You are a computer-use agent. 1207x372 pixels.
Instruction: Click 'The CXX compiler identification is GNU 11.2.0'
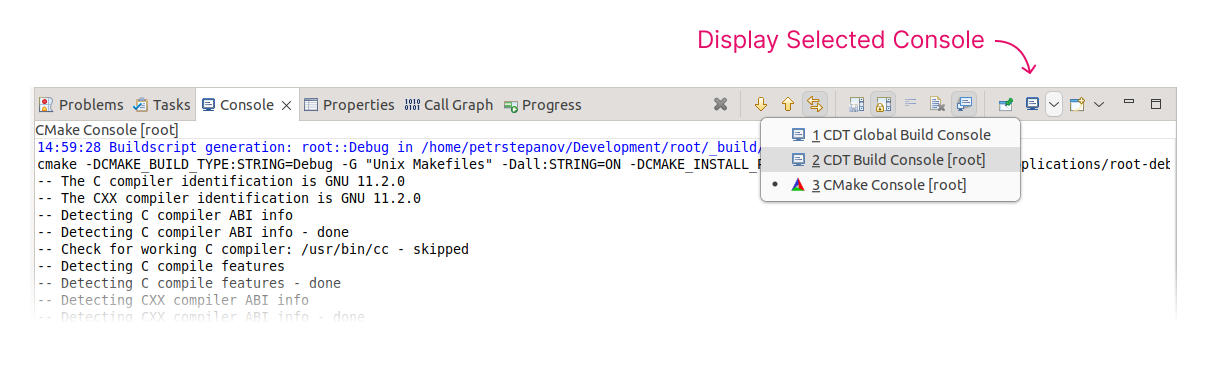[229, 198]
